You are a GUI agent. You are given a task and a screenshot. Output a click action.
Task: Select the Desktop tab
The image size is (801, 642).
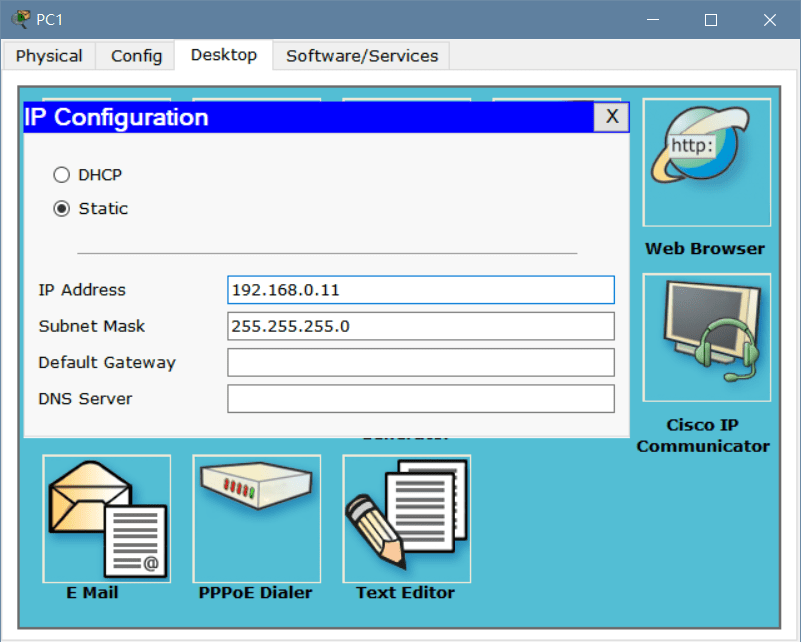coord(224,55)
